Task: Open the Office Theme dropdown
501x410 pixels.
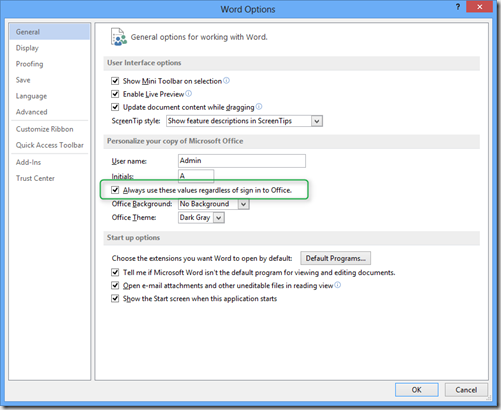Action: 218,218
